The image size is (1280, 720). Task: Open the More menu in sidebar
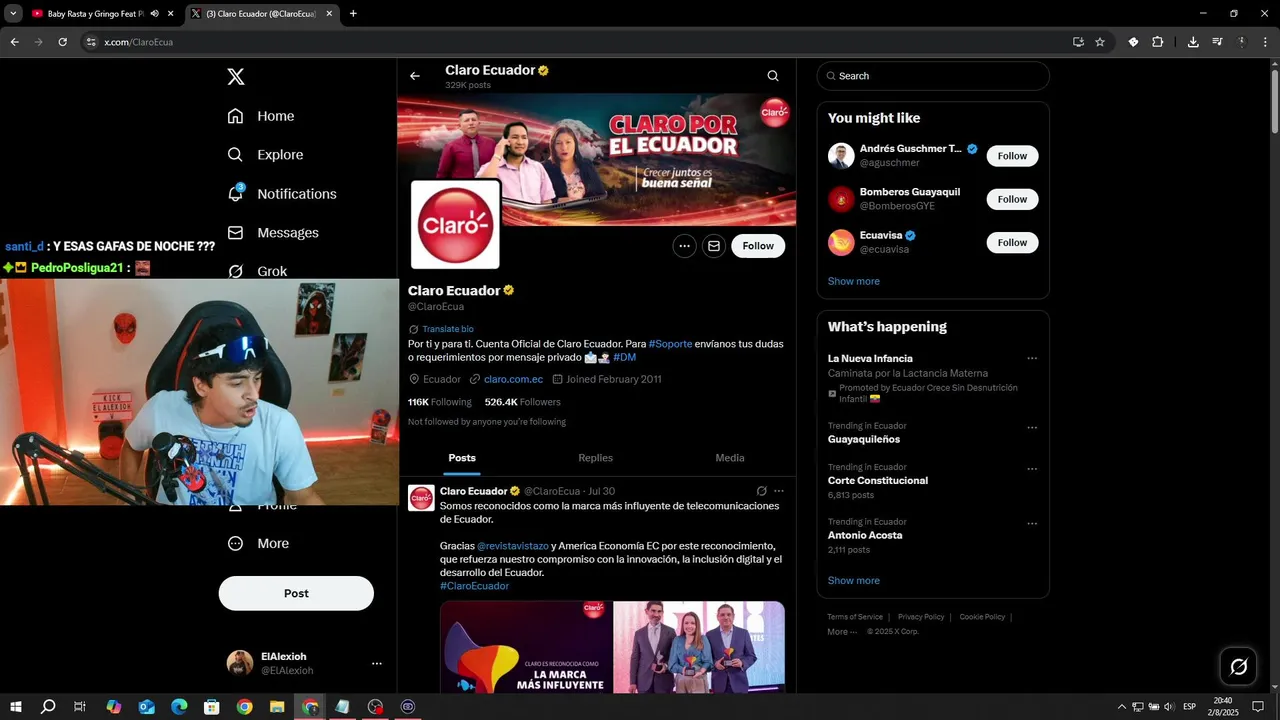tap(258, 544)
